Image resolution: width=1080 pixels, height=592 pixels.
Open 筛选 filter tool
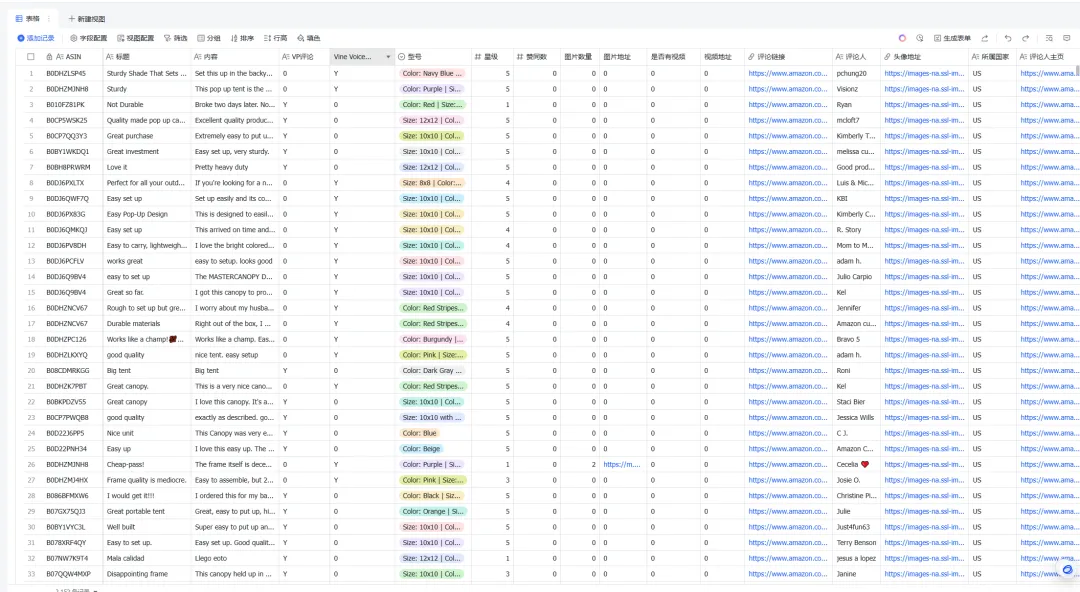pyautogui.click(x=175, y=38)
